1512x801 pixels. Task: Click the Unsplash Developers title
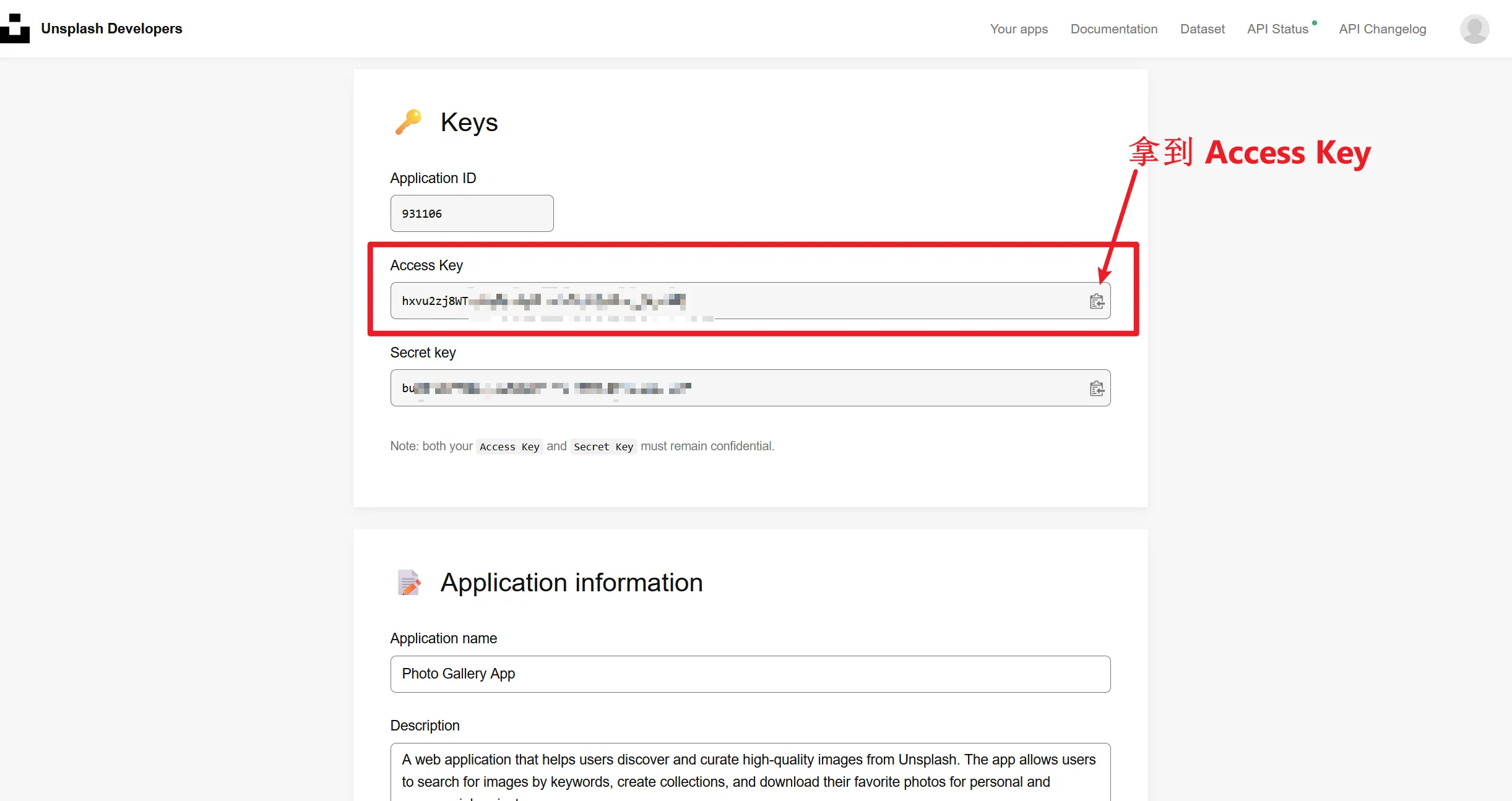pyautogui.click(x=111, y=28)
